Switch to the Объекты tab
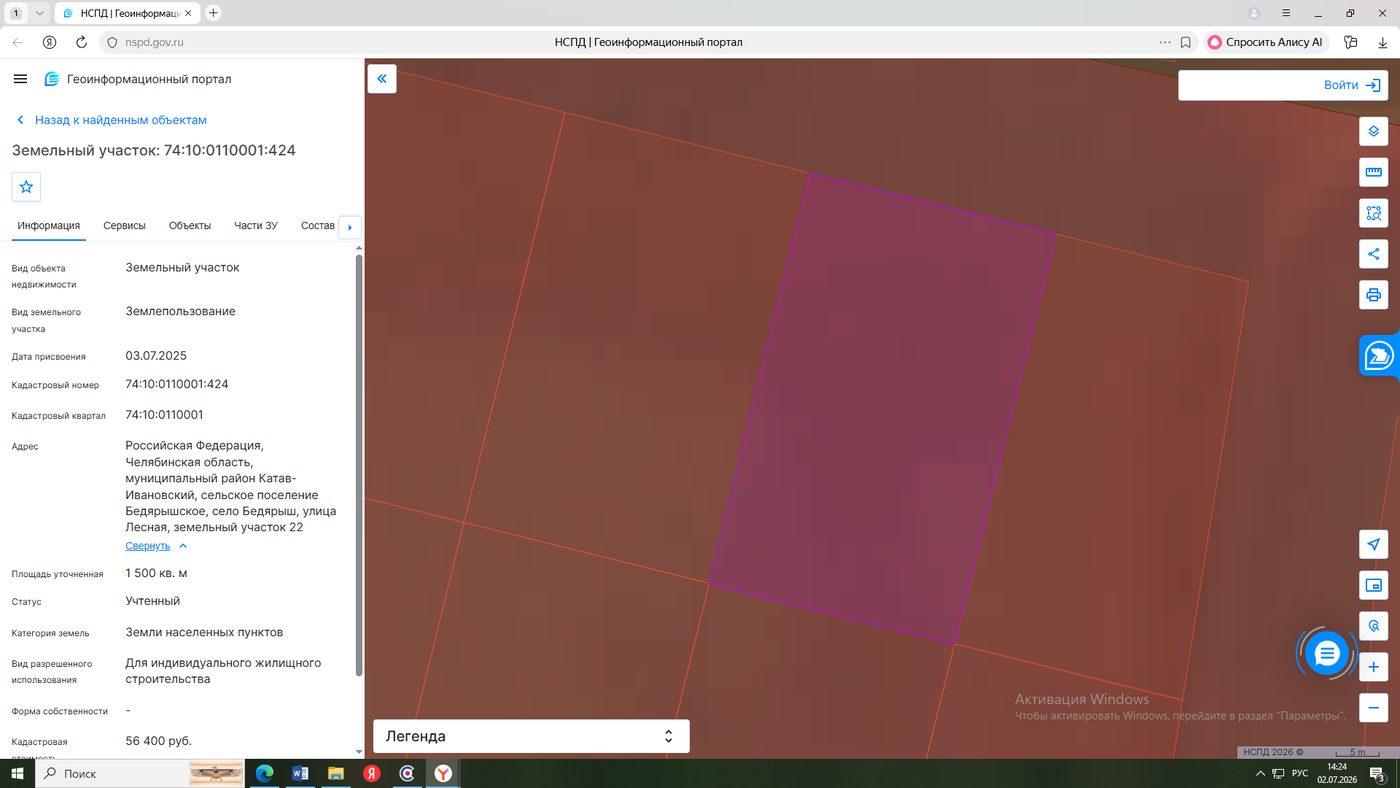This screenshot has width=1400, height=788. click(190, 226)
